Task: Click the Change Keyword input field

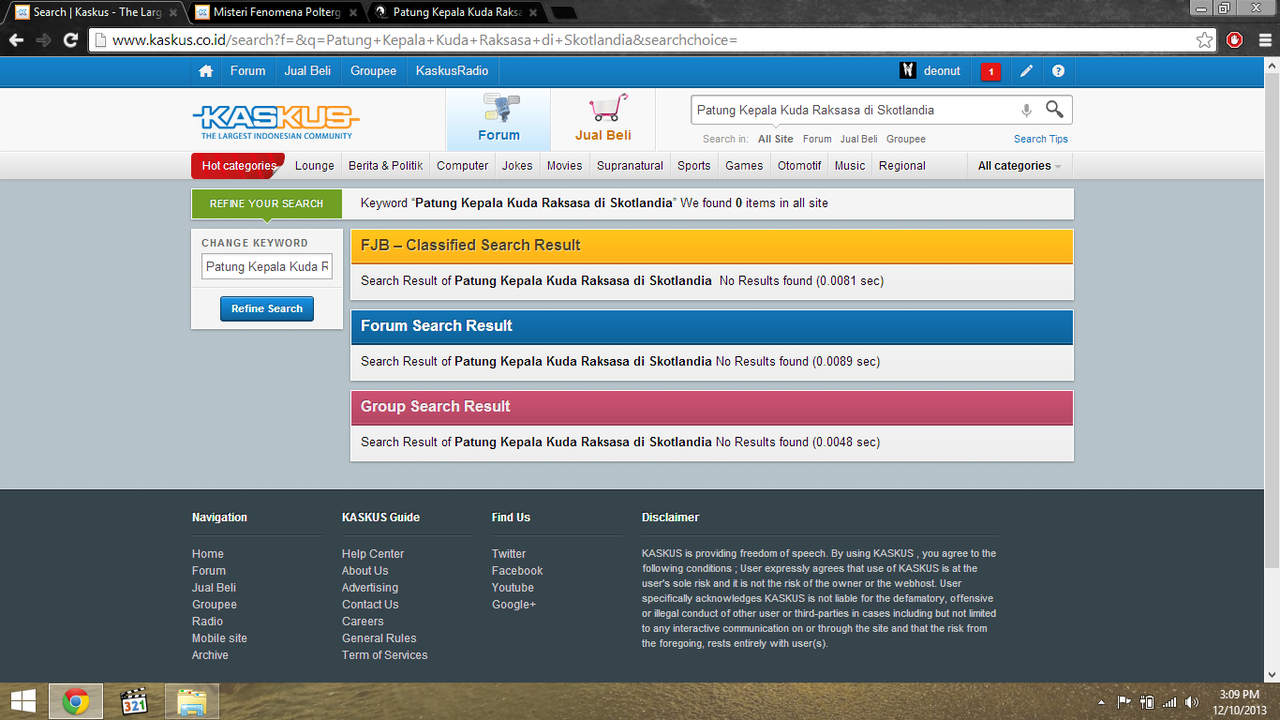Action: click(267, 267)
